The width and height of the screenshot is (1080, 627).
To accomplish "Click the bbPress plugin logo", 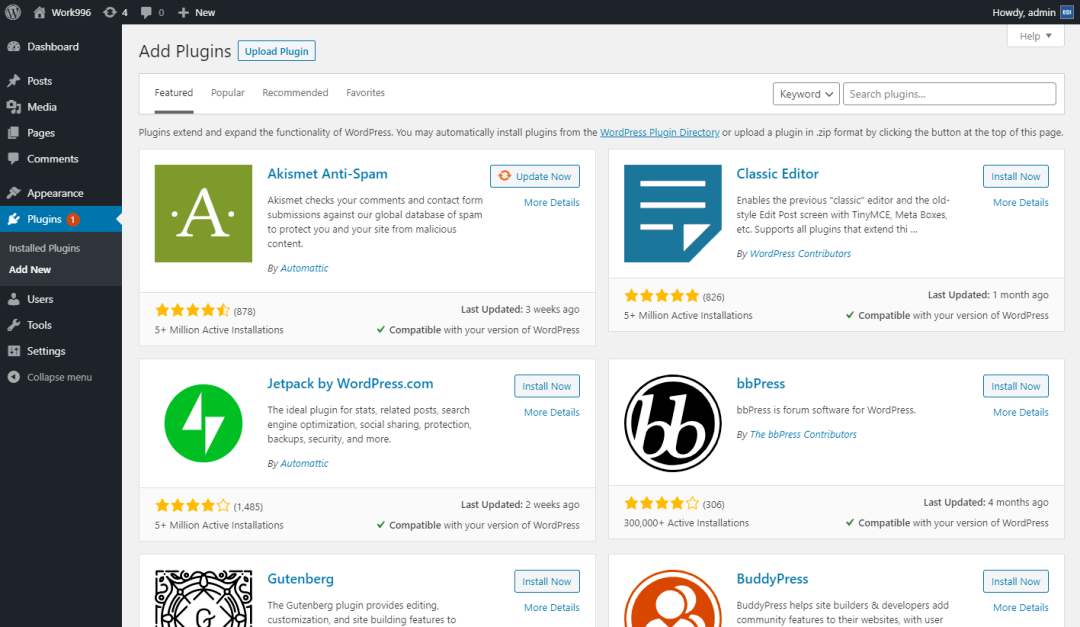I will (x=672, y=423).
